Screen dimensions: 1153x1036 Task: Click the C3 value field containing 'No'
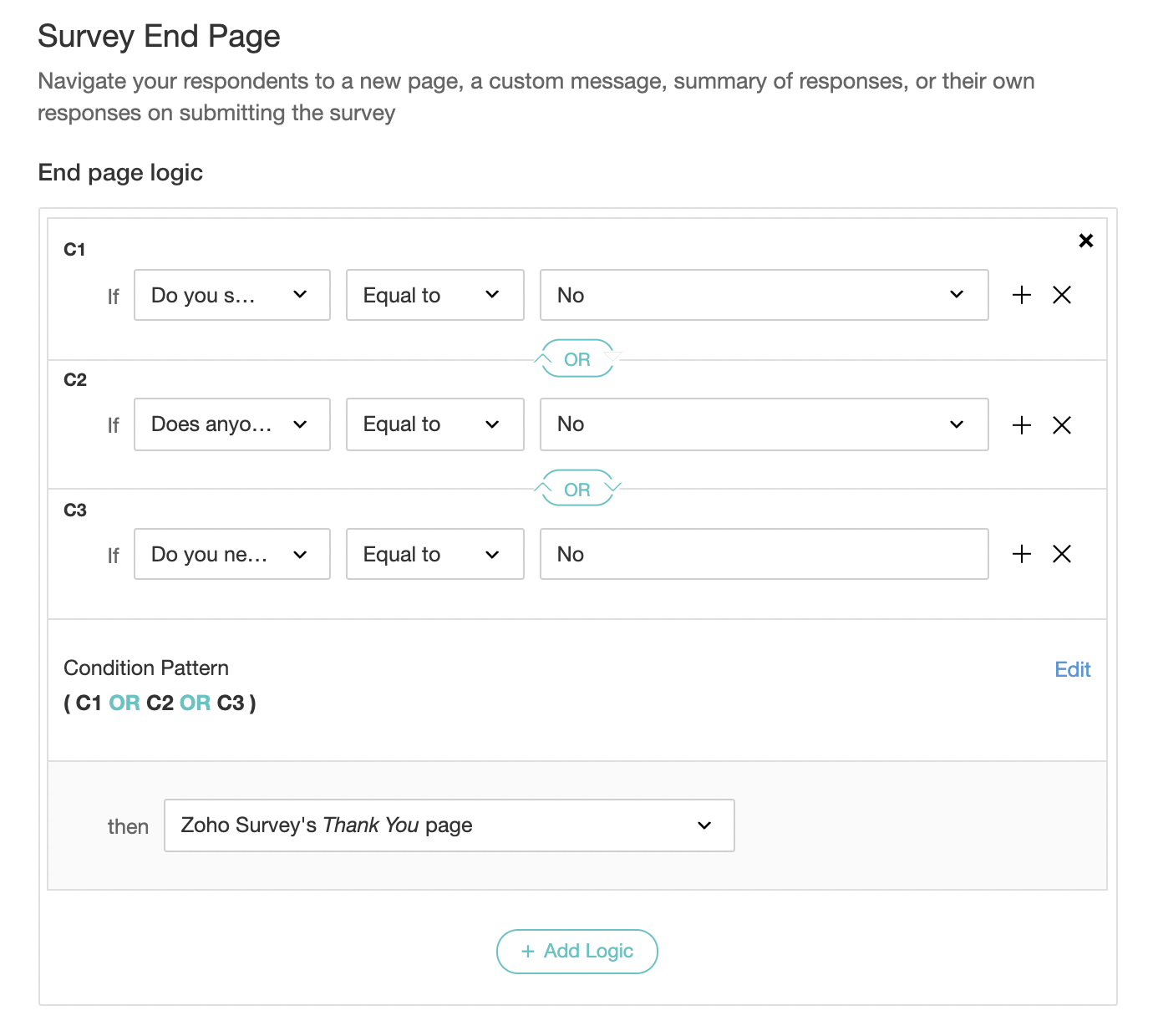pos(764,554)
